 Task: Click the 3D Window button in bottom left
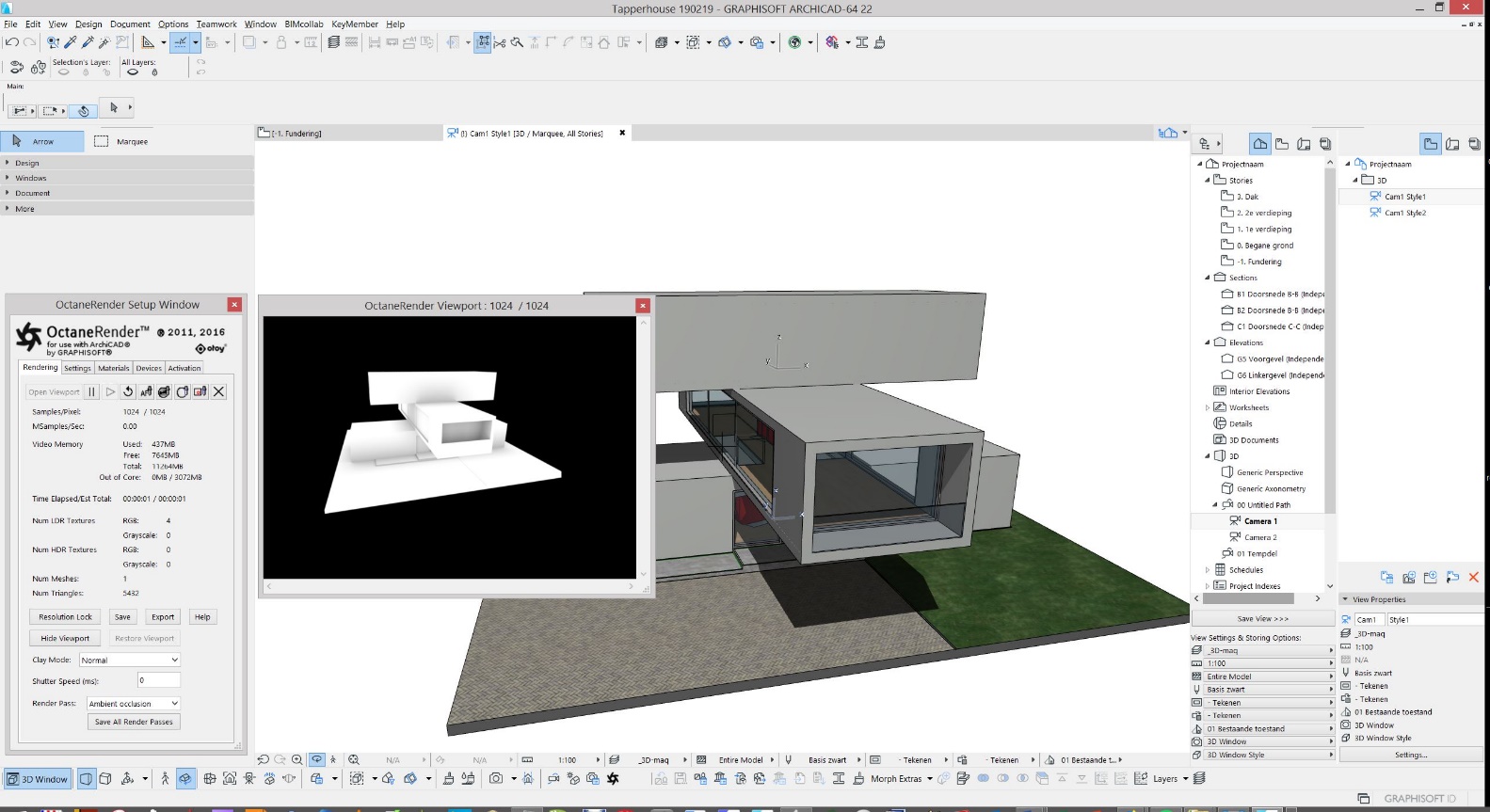coord(38,779)
